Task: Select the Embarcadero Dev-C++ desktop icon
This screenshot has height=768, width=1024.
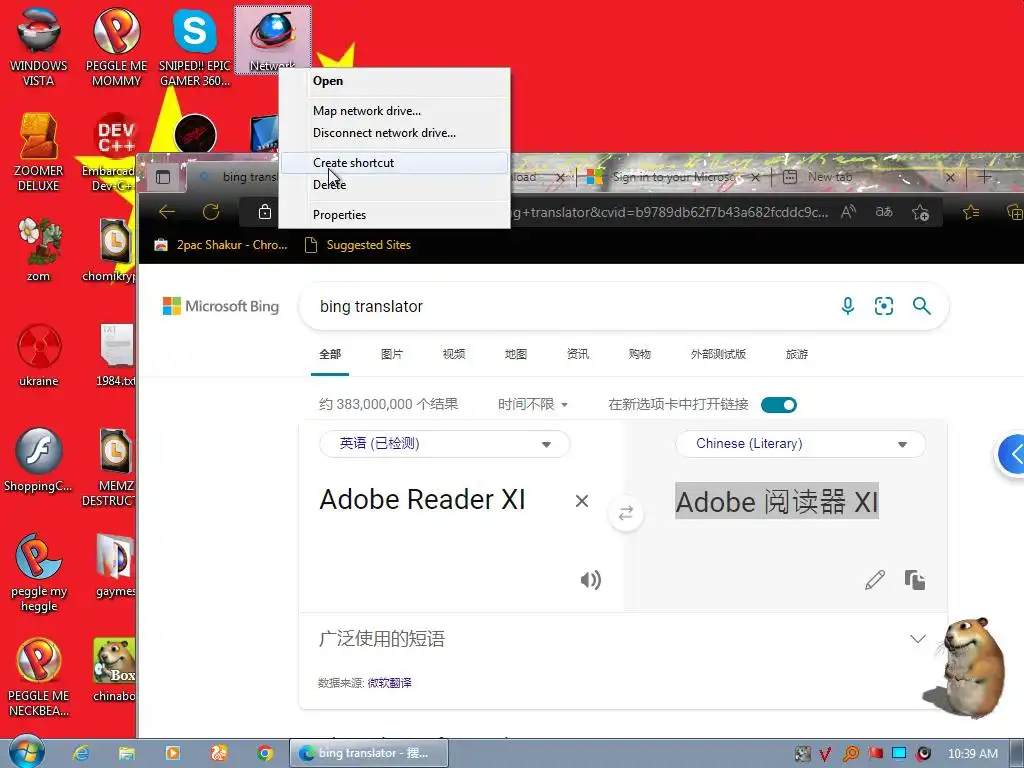Action: (110, 152)
